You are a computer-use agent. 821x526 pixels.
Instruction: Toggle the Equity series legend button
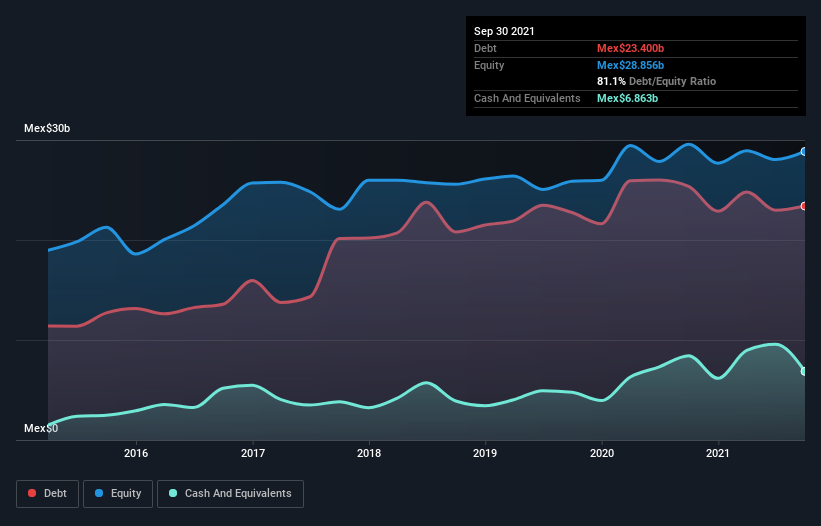118,494
